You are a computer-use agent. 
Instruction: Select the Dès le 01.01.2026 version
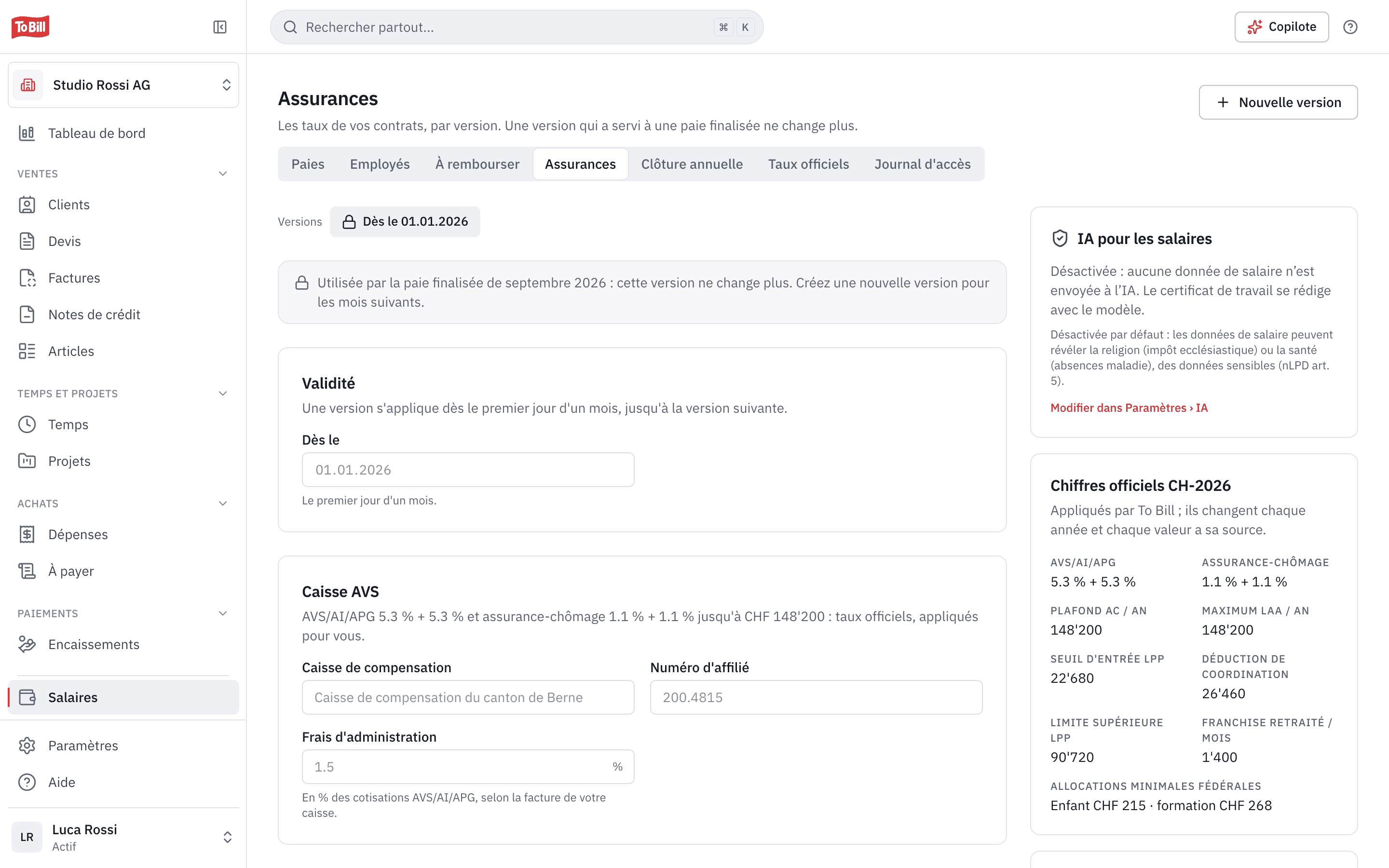pyautogui.click(x=405, y=222)
